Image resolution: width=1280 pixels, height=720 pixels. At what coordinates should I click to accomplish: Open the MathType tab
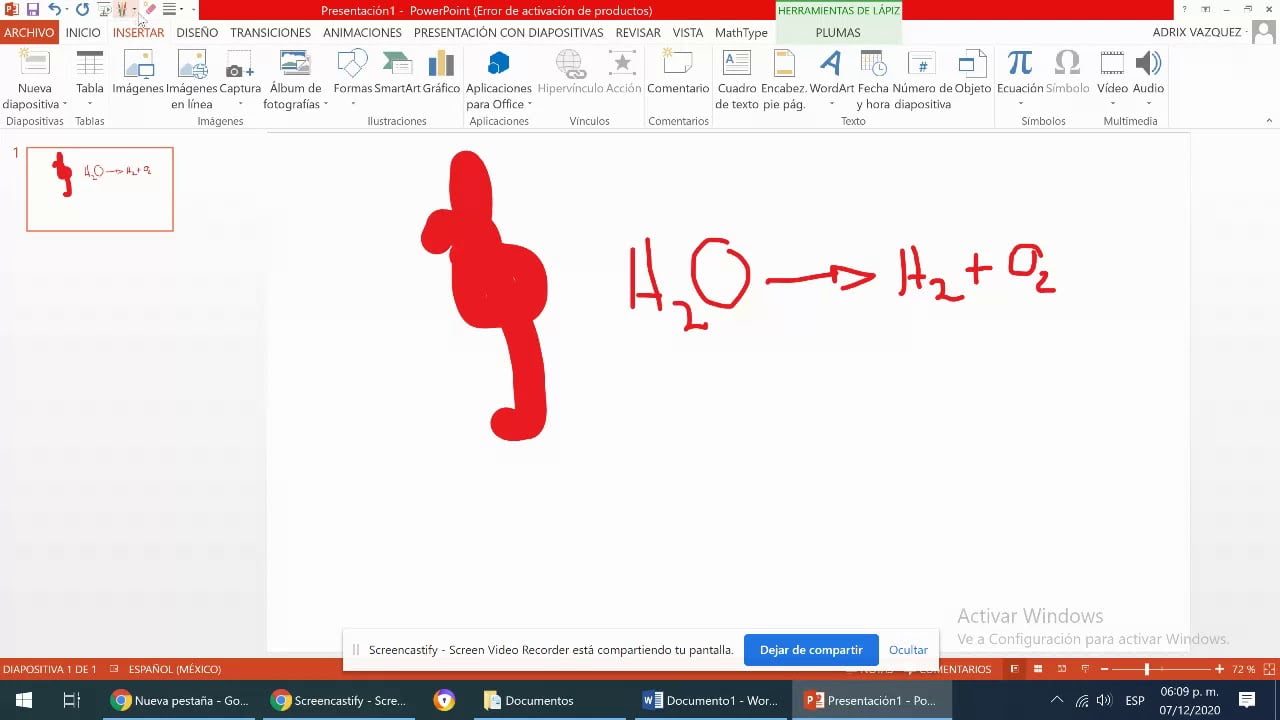(741, 32)
